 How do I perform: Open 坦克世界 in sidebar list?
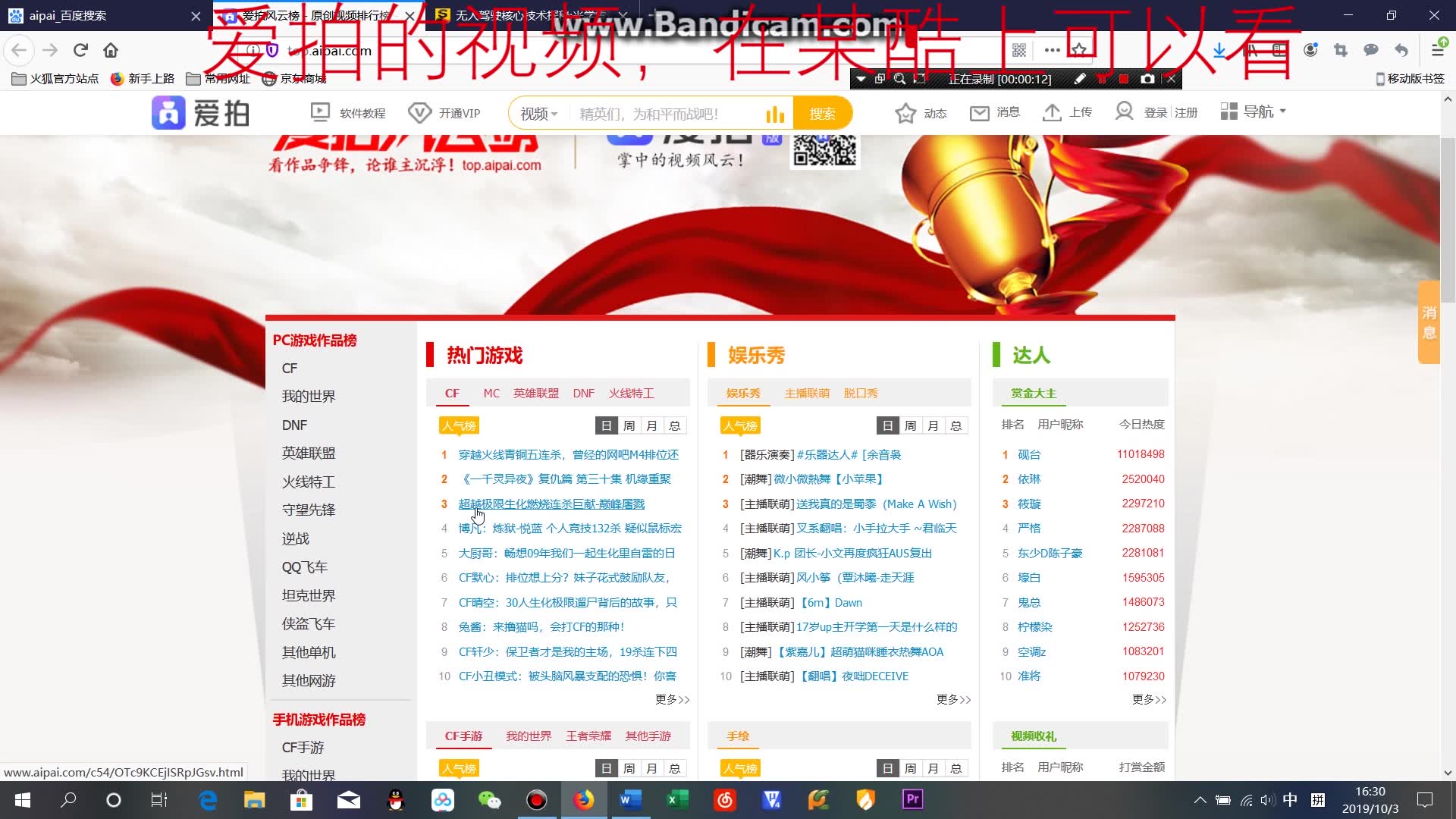(x=309, y=595)
